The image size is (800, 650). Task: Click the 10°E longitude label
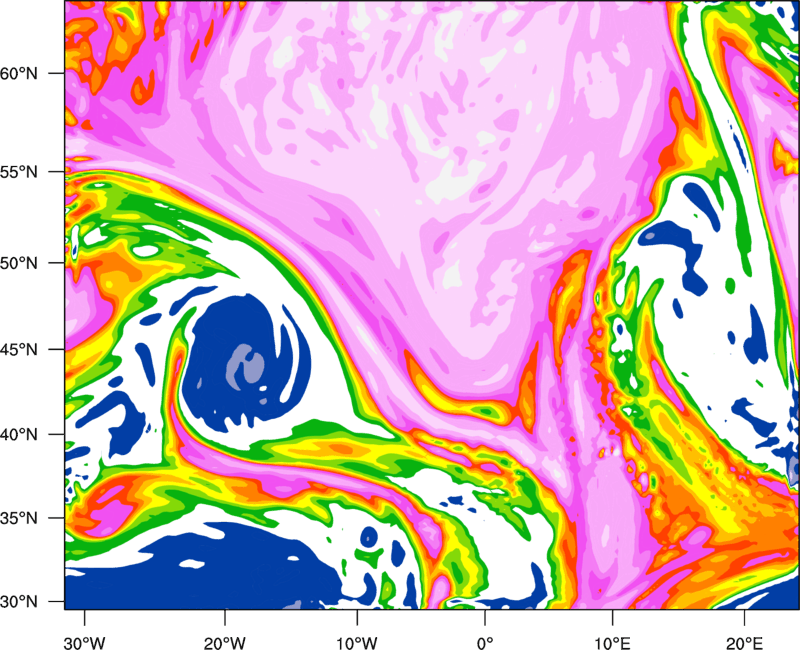click(612, 642)
